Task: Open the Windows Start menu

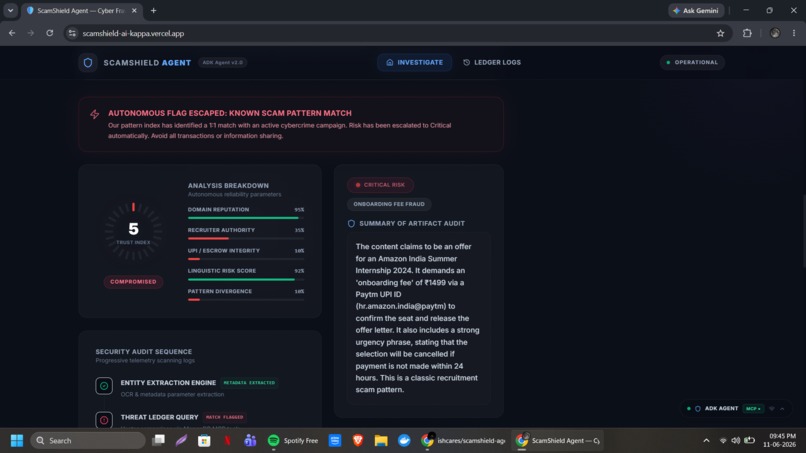Action: tap(17, 441)
